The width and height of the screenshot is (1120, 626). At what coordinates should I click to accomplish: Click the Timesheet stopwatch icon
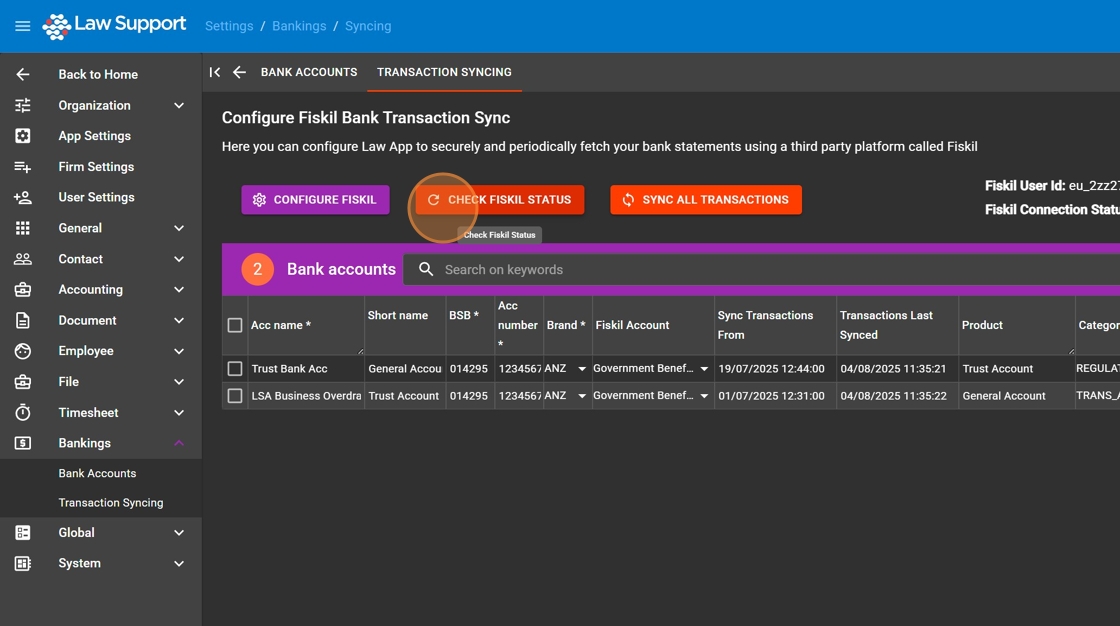pyautogui.click(x=23, y=412)
